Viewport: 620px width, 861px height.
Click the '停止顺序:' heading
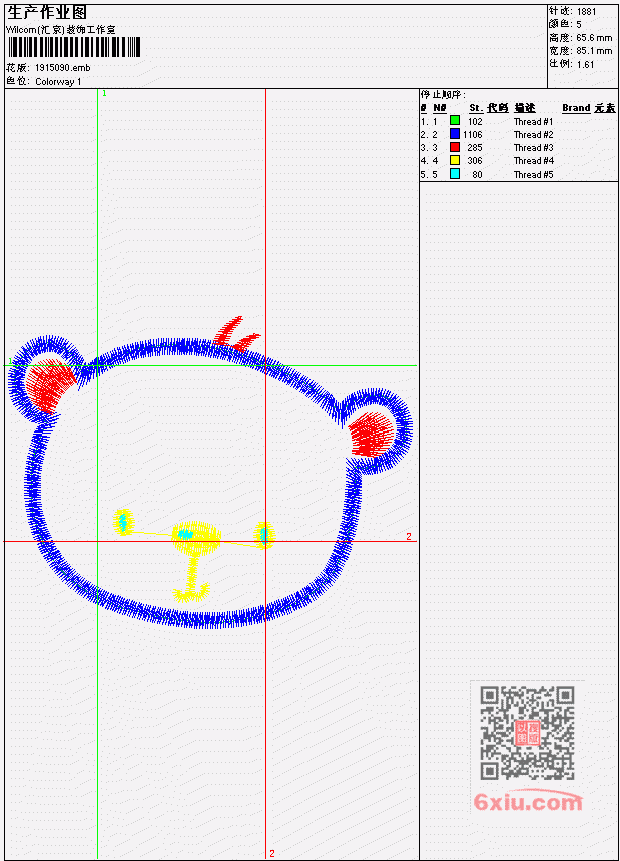tap(443, 95)
